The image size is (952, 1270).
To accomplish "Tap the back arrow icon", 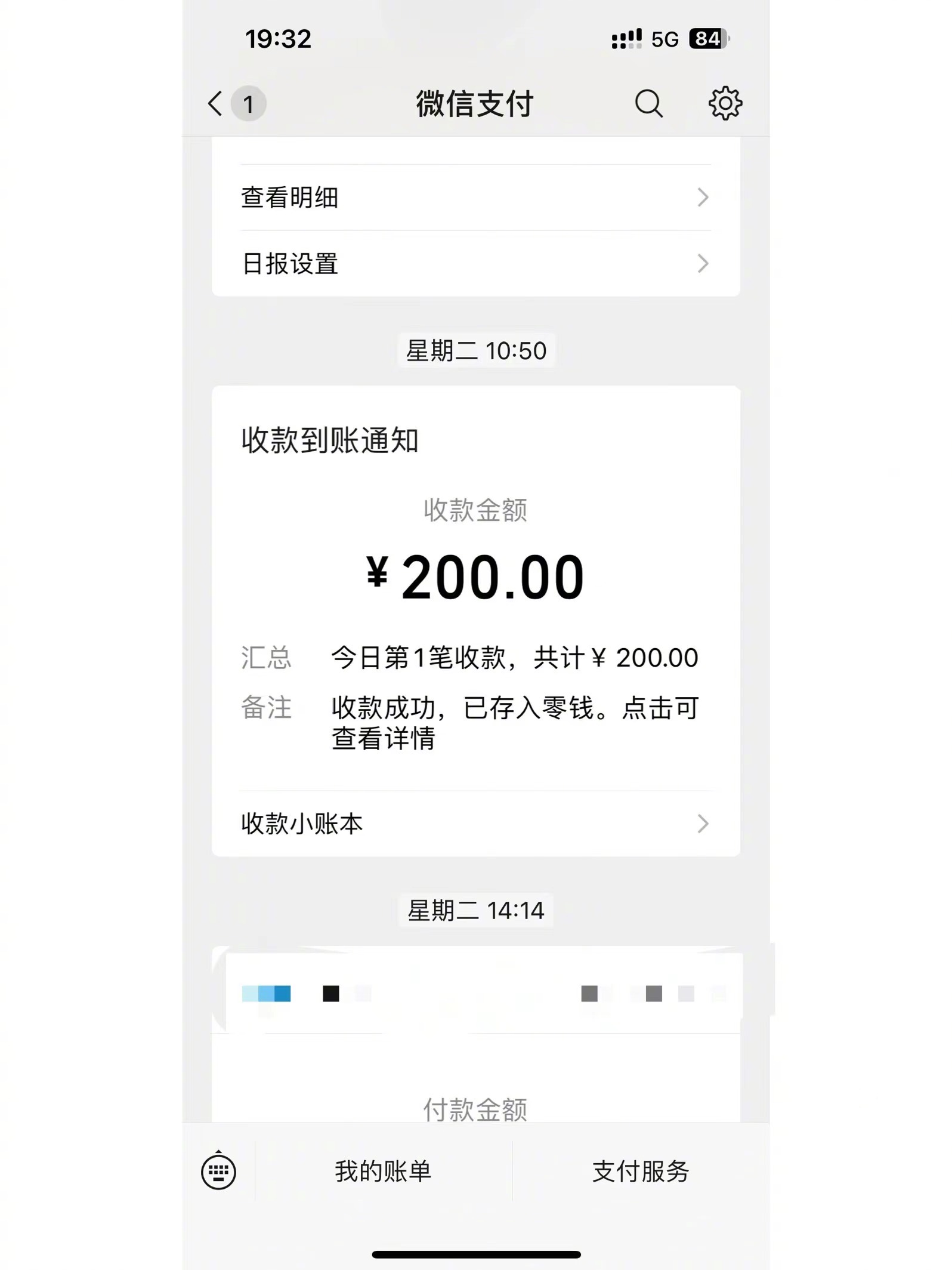I will [215, 104].
